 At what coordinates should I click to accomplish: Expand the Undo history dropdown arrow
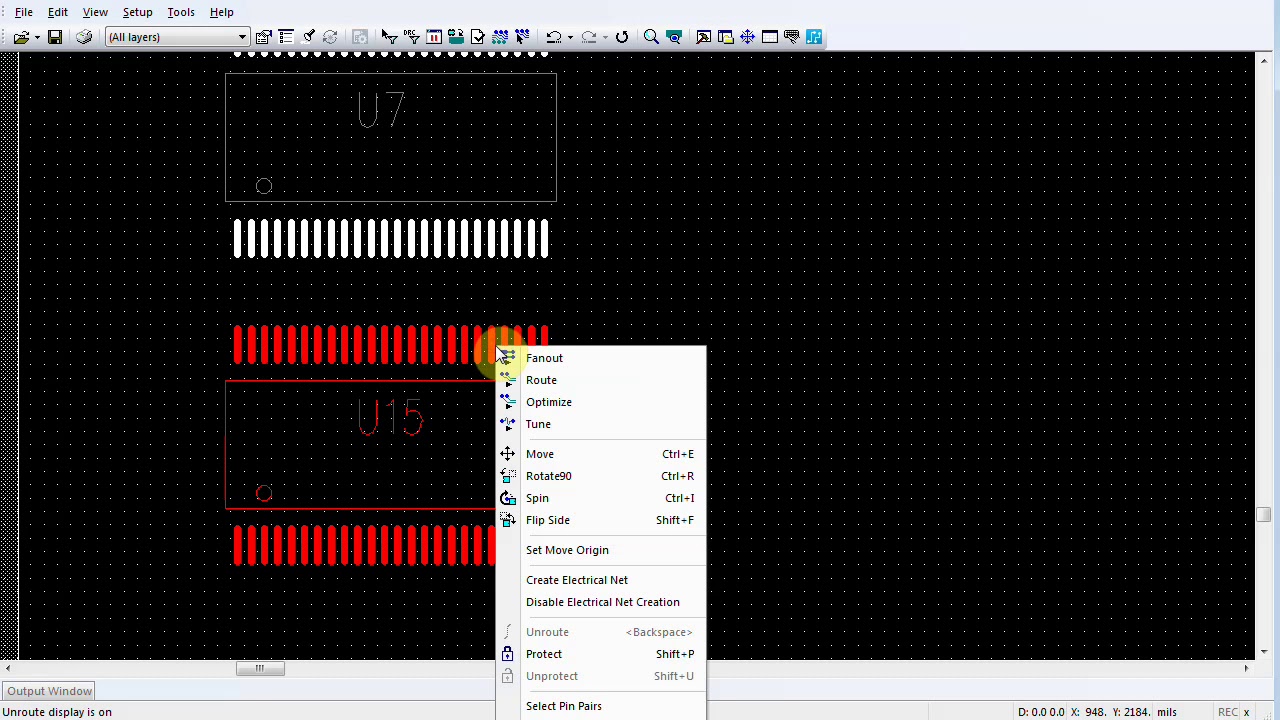(570, 37)
